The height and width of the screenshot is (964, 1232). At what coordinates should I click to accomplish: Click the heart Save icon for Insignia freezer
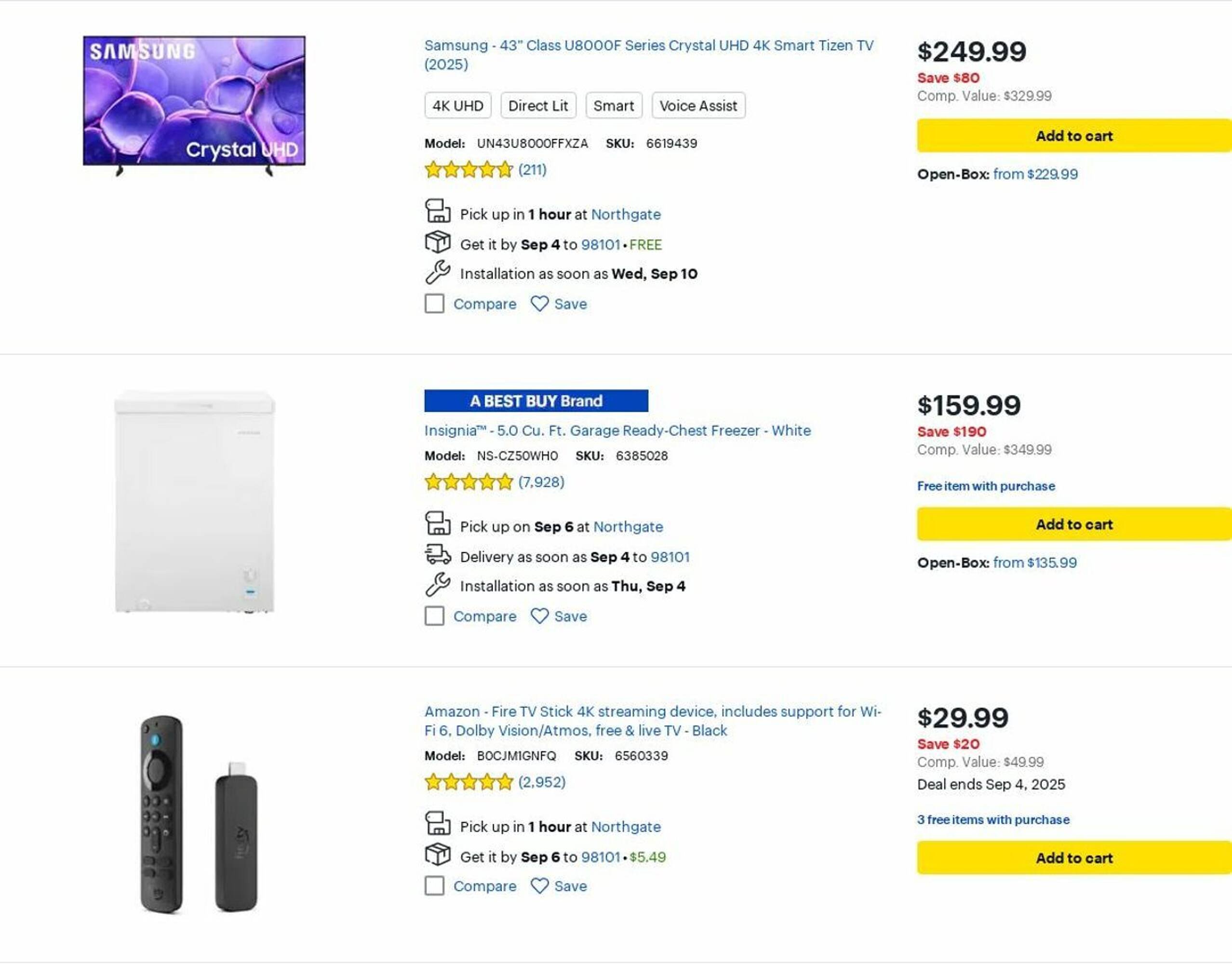pyautogui.click(x=539, y=616)
